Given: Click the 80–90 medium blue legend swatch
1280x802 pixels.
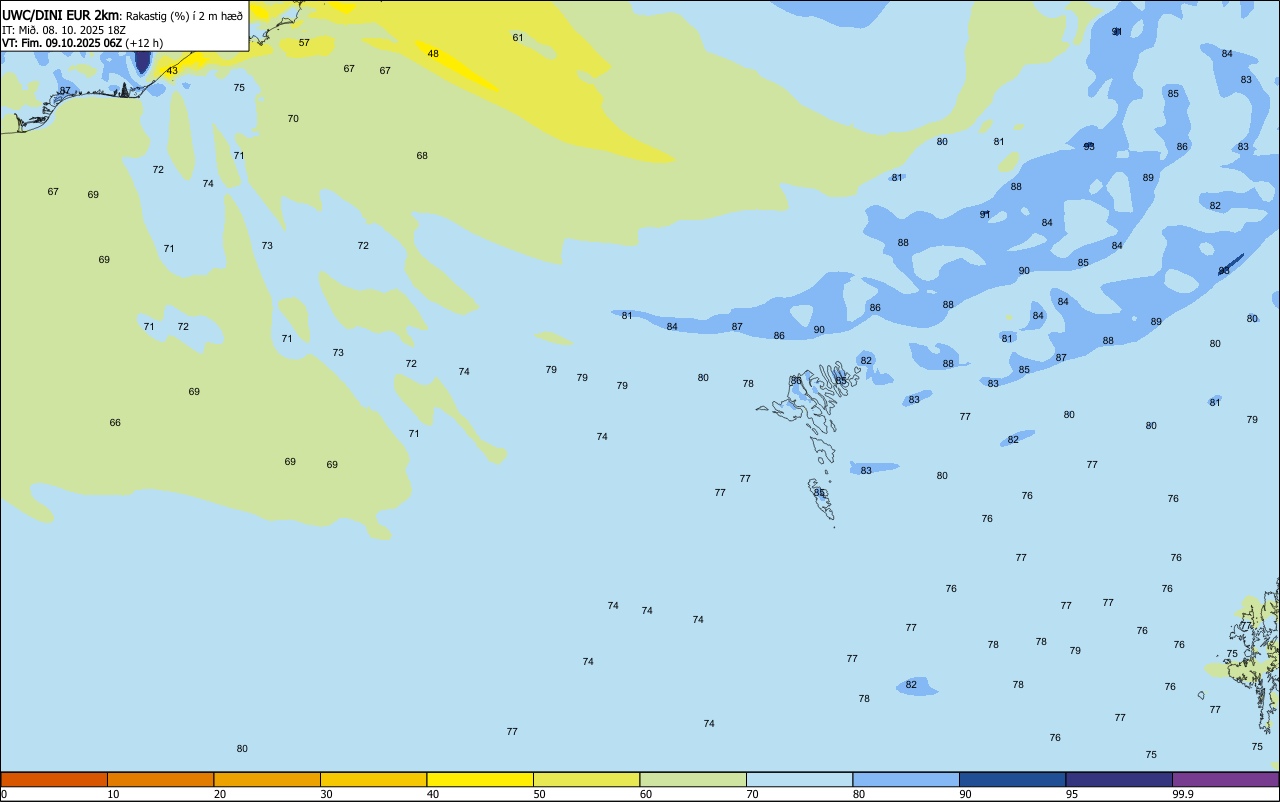Looking at the screenshot, I should coord(906,779).
